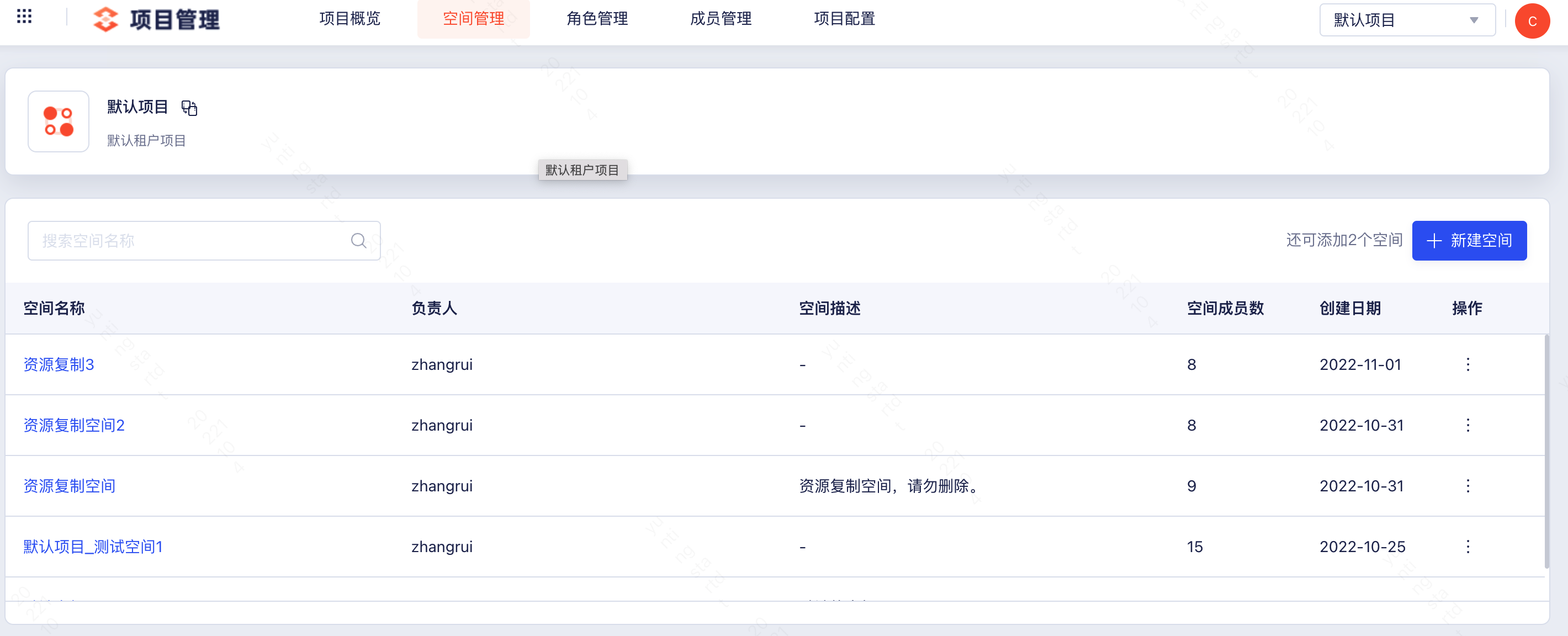Click date 2022-10-25 cell
Screen dimensions: 1568x636
click(1362, 547)
